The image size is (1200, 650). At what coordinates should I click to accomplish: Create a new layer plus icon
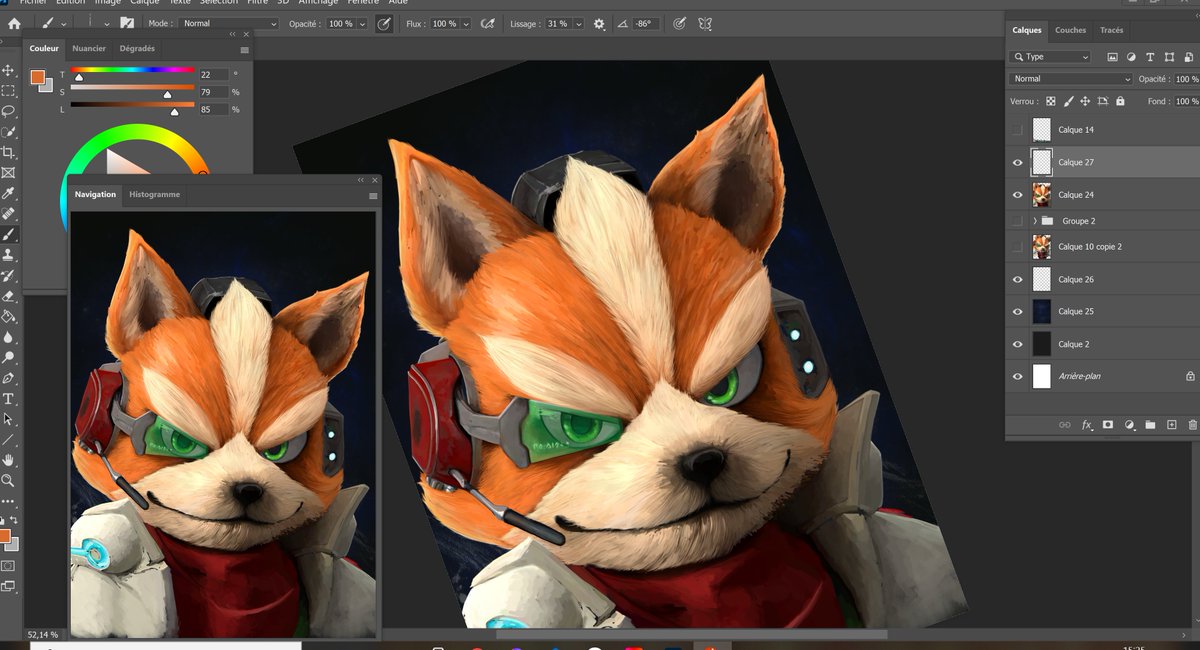pyautogui.click(x=1172, y=425)
